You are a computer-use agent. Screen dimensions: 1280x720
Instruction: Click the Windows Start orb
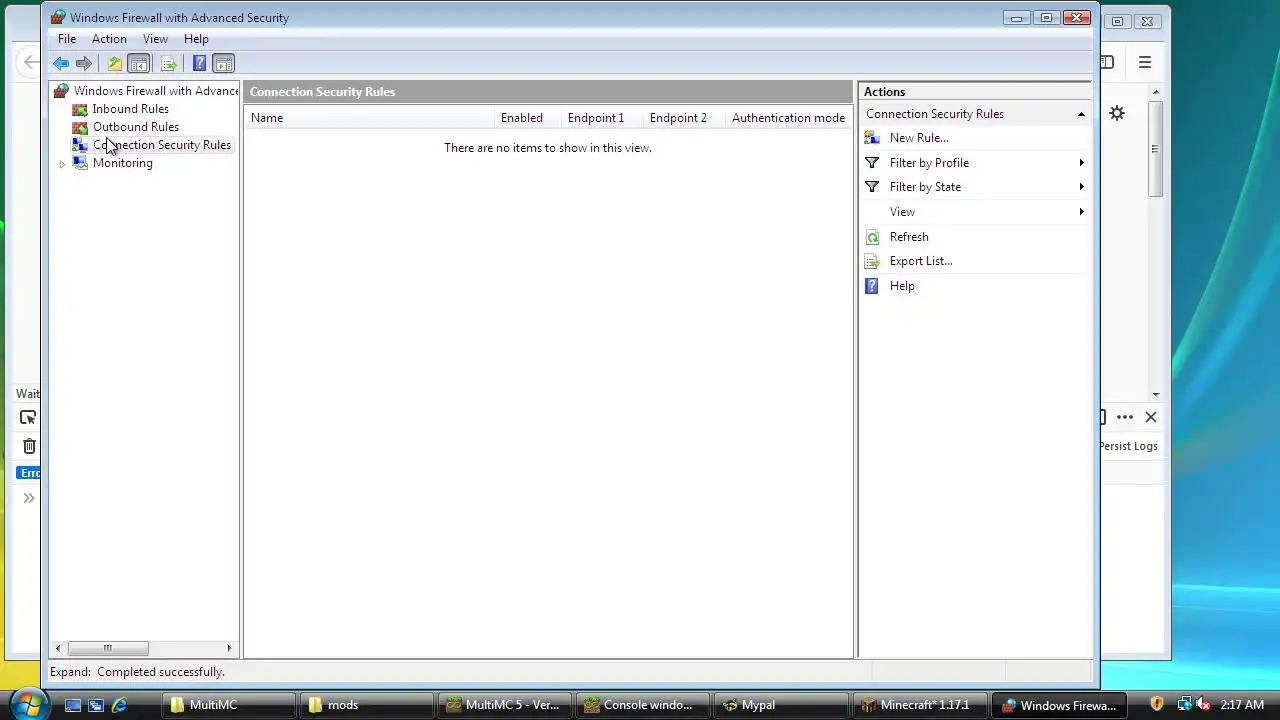pyautogui.click(x=27, y=703)
